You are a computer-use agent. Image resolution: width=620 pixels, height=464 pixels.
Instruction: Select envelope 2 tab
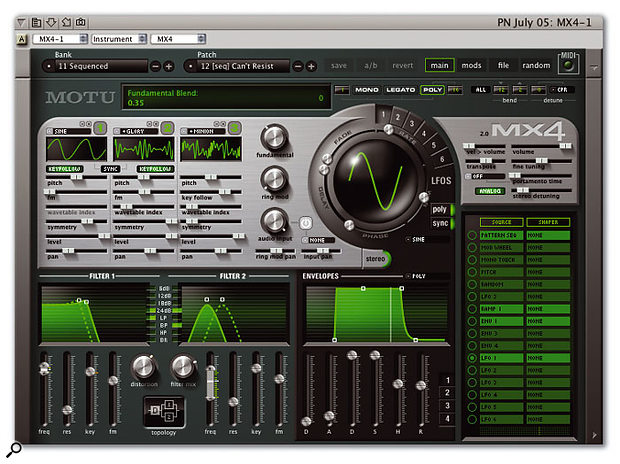pyautogui.click(x=447, y=393)
